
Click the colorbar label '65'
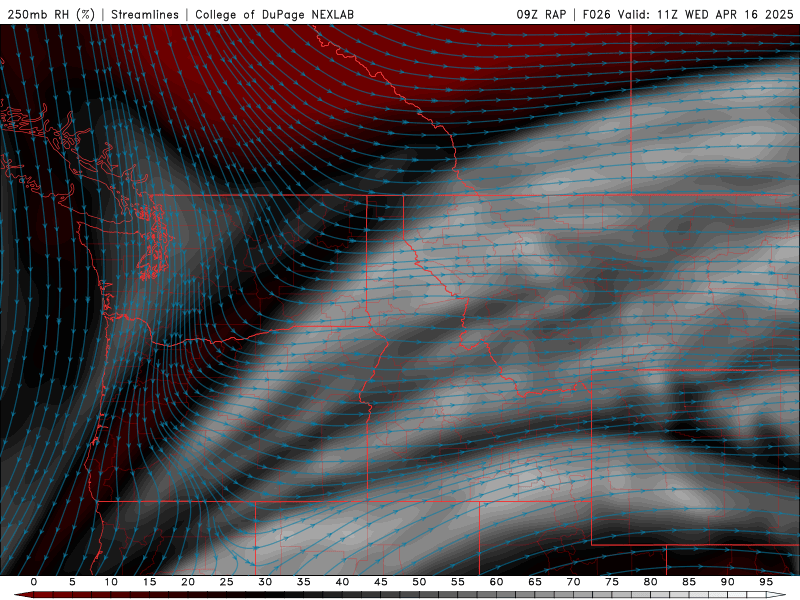(535, 582)
